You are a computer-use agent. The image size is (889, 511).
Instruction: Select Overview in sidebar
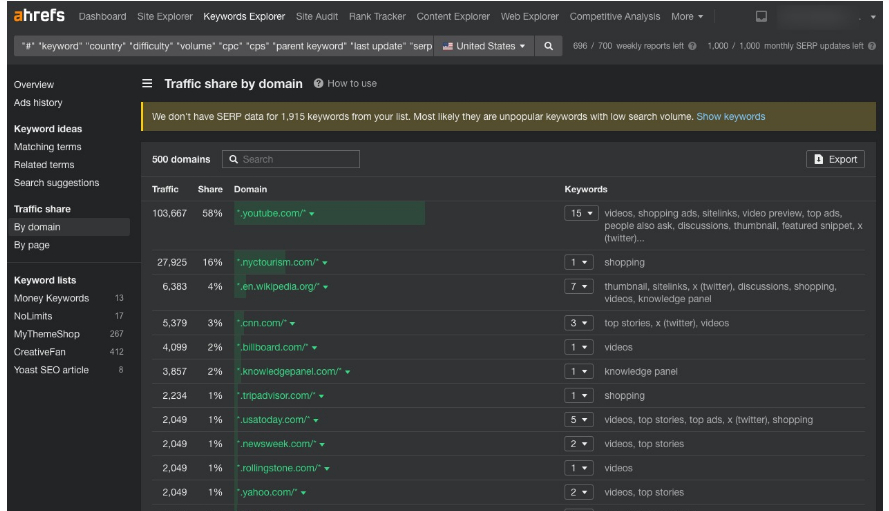pyautogui.click(x=34, y=85)
